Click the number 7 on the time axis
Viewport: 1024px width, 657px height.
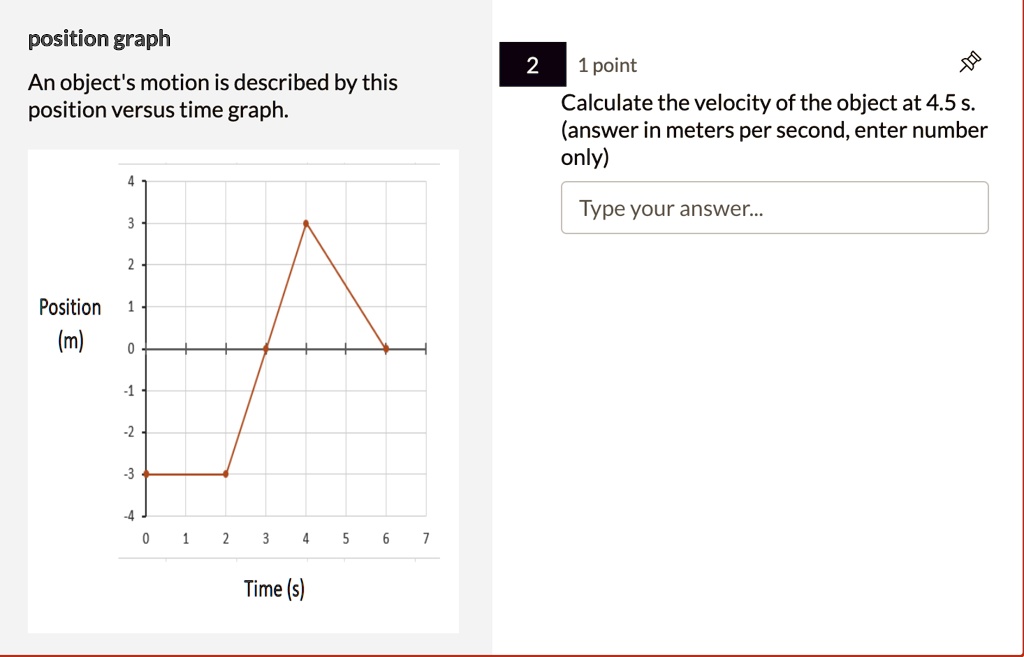pyautogui.click(x=426, y=537)
